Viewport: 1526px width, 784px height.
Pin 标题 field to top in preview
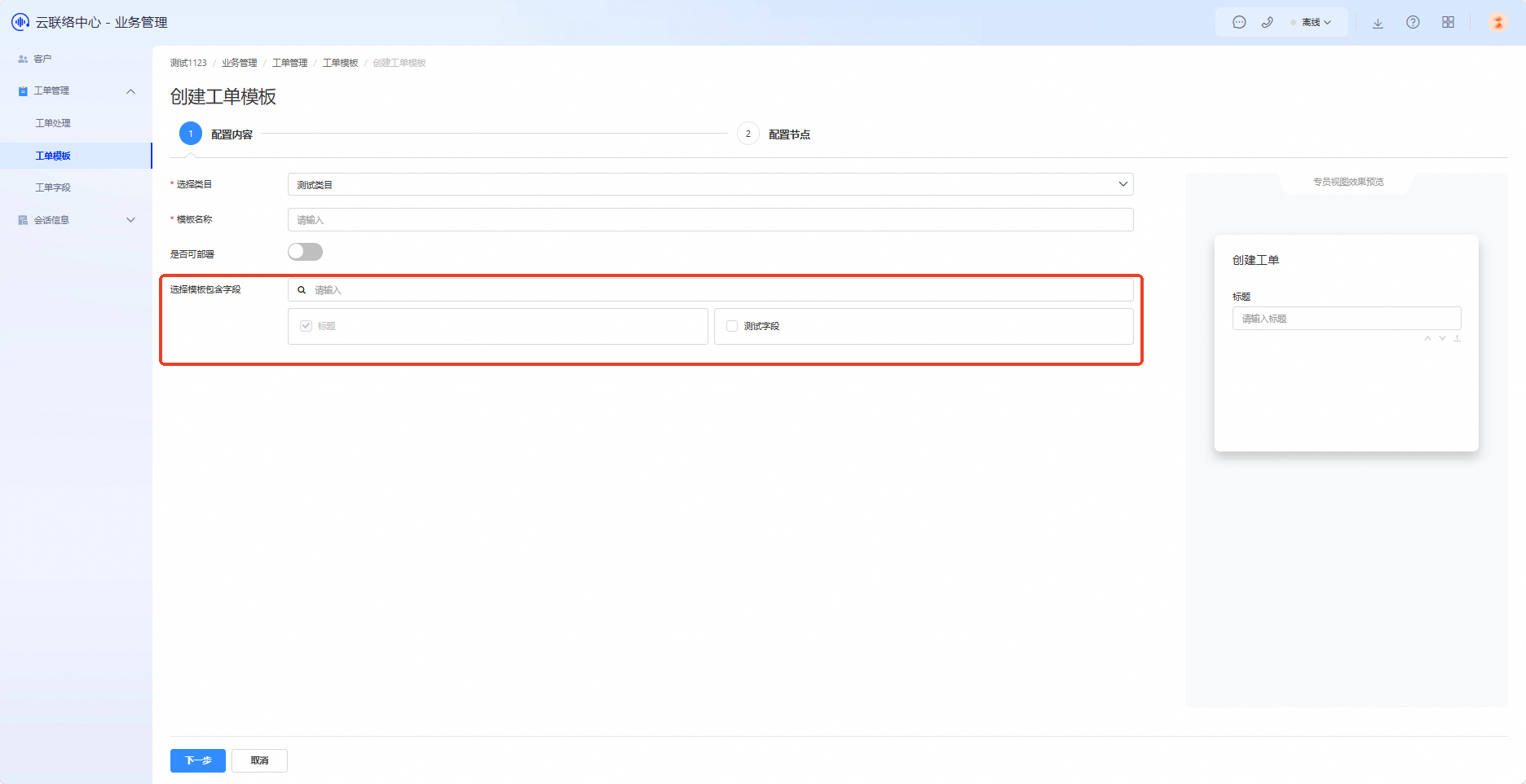click(1457, 338)
